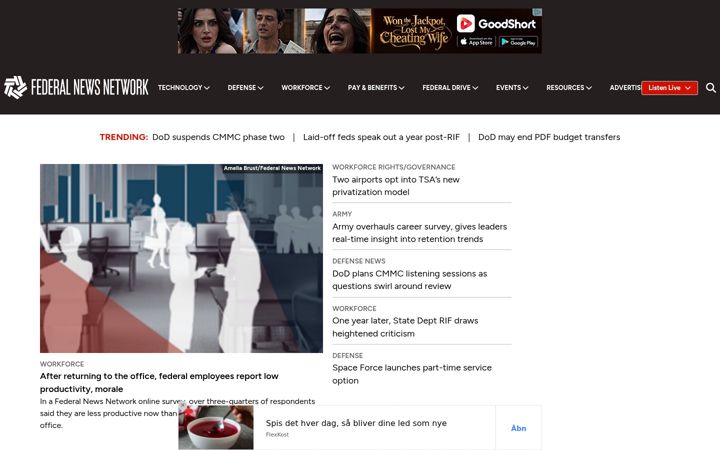
Task: Open the Advertise nav item
Action: point(625,88)
